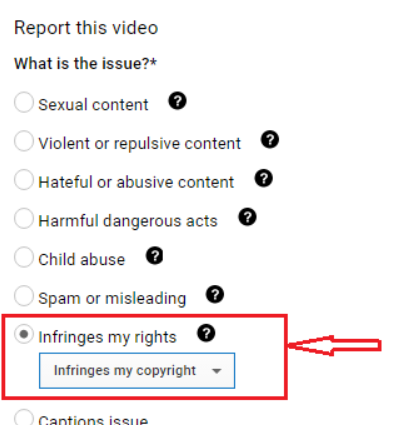The image size is (394, 425).
Task: Select the Captions issue radio button
Action: pos(24,417)
